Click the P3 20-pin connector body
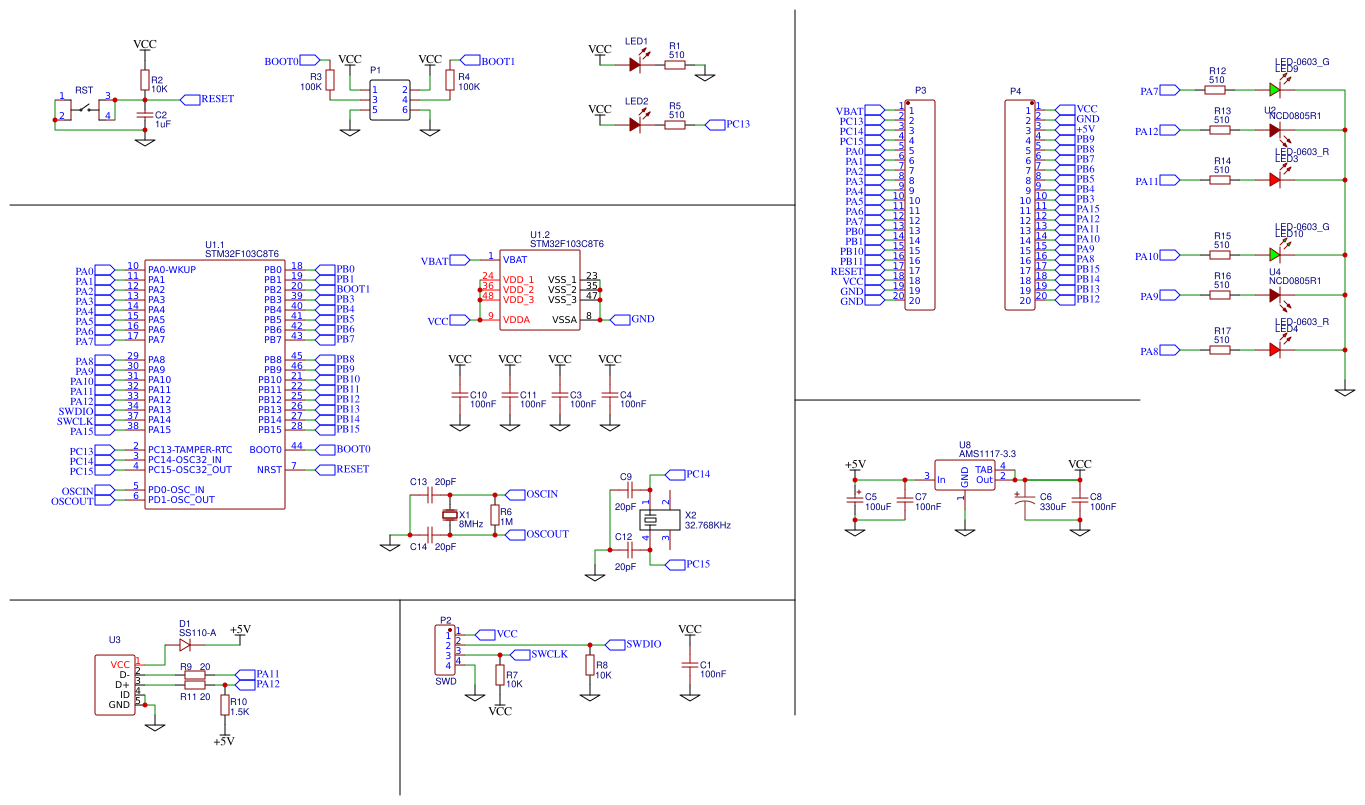 click(920, 205)
